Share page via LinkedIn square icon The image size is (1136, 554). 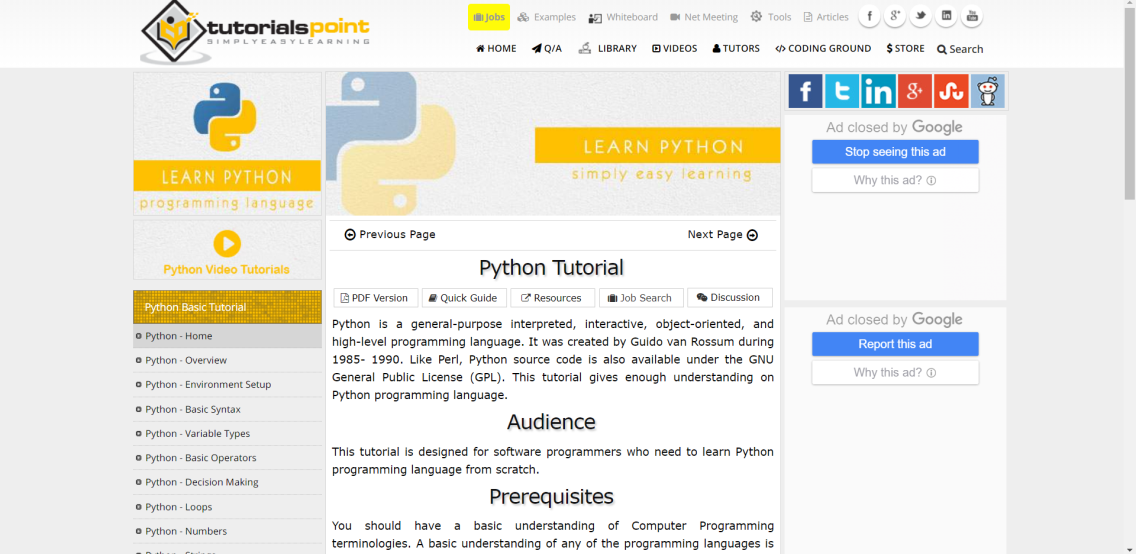(x=878, y=91)
